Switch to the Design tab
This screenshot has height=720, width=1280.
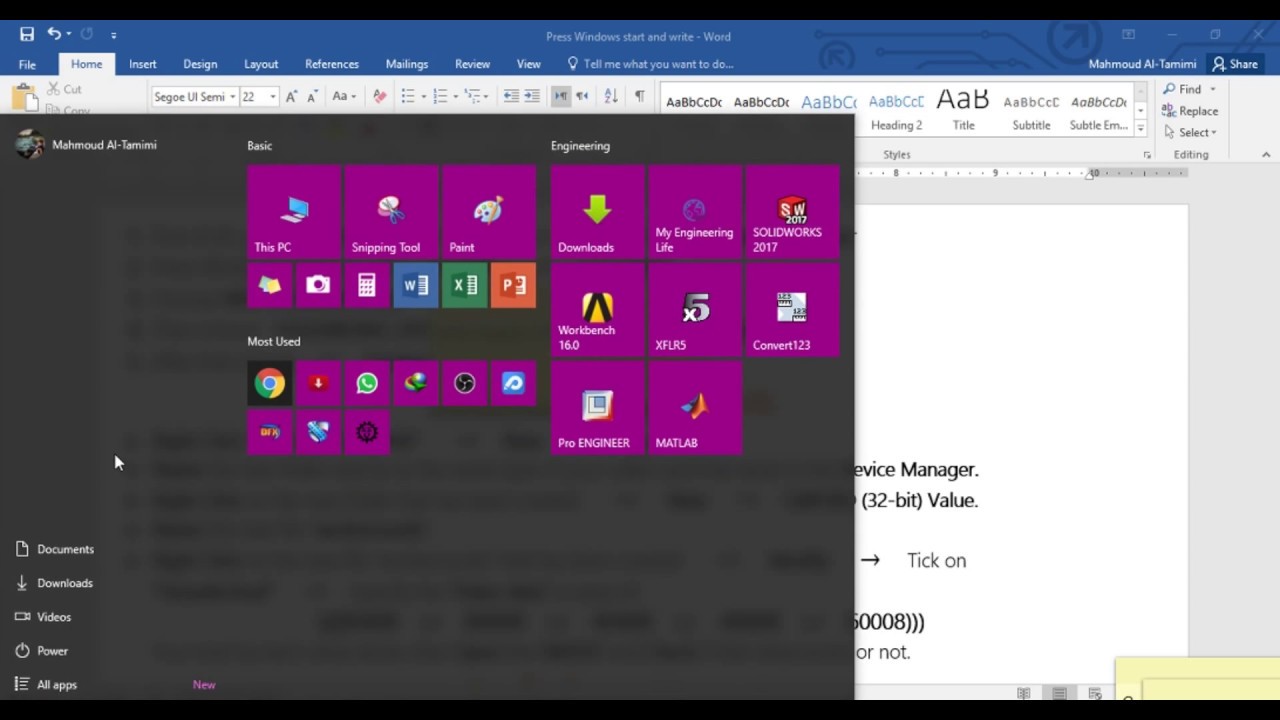pos(200,64)
